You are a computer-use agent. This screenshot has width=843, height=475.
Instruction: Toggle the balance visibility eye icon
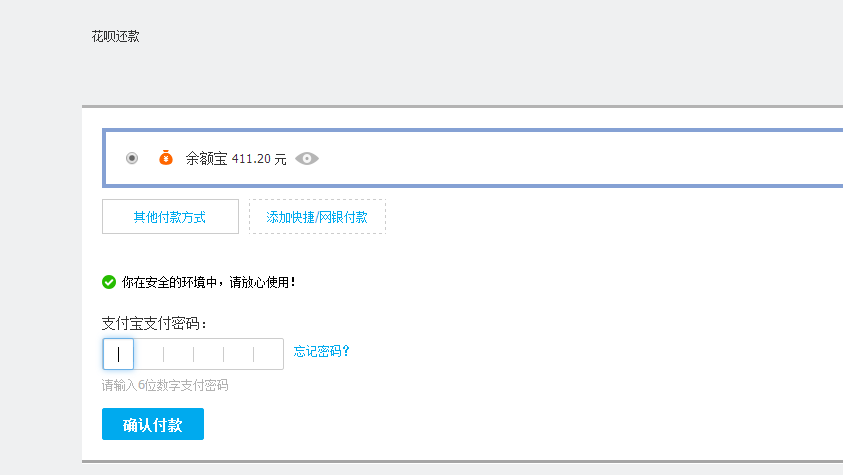click(x=307, y=159)
